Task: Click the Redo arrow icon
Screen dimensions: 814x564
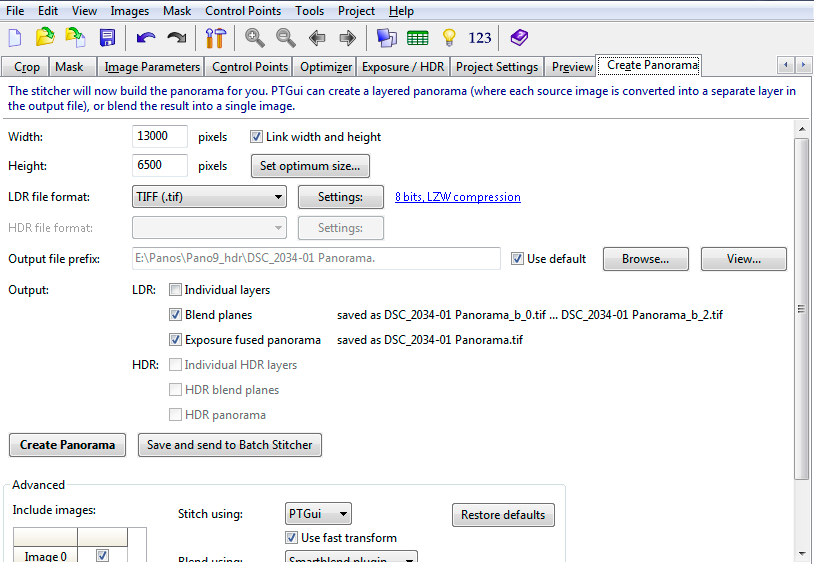Action: (x=177, y=38)
